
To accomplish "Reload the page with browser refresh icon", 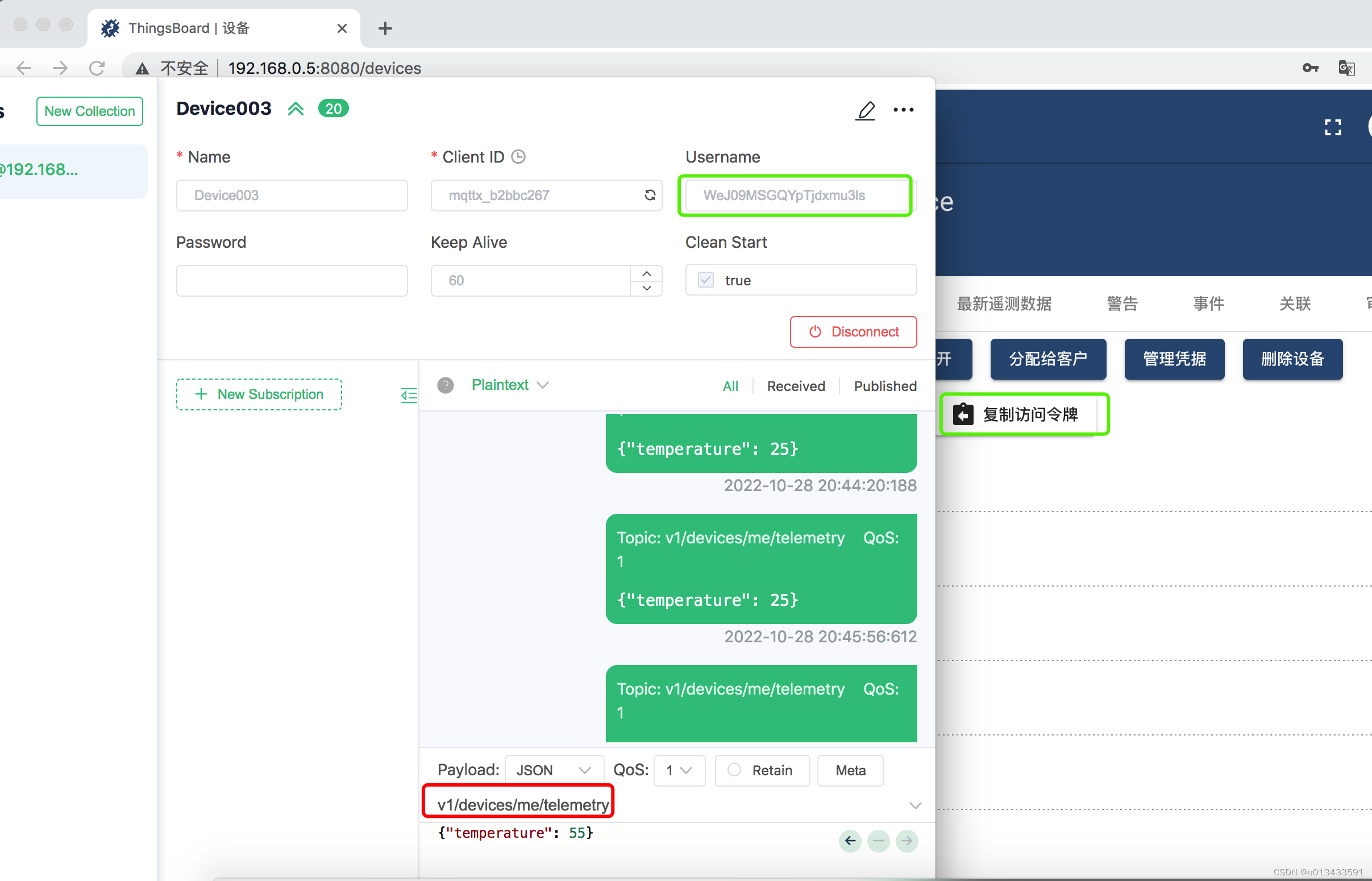I will click(x=97, y=68).
